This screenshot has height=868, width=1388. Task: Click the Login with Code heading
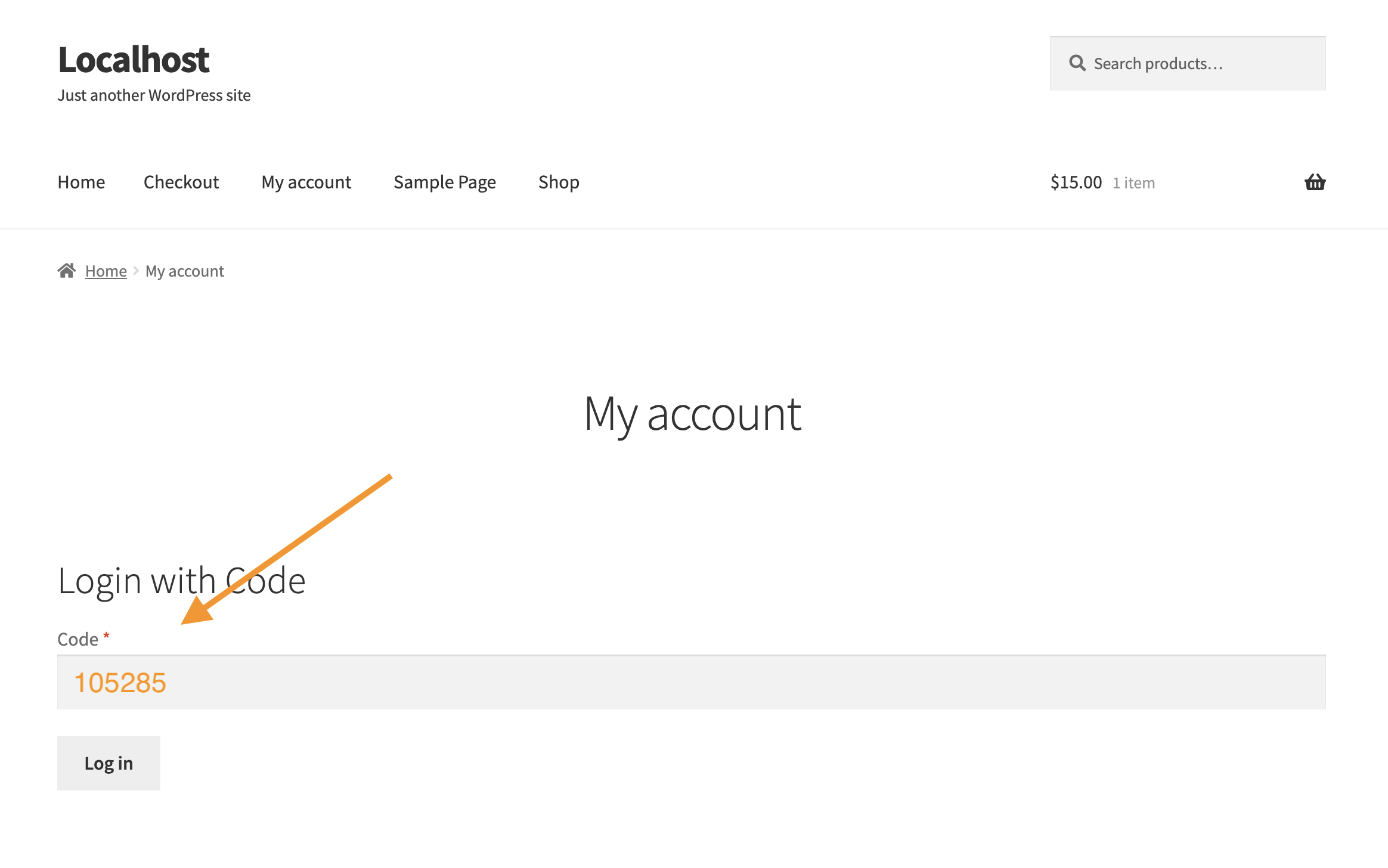pos(182,581)
